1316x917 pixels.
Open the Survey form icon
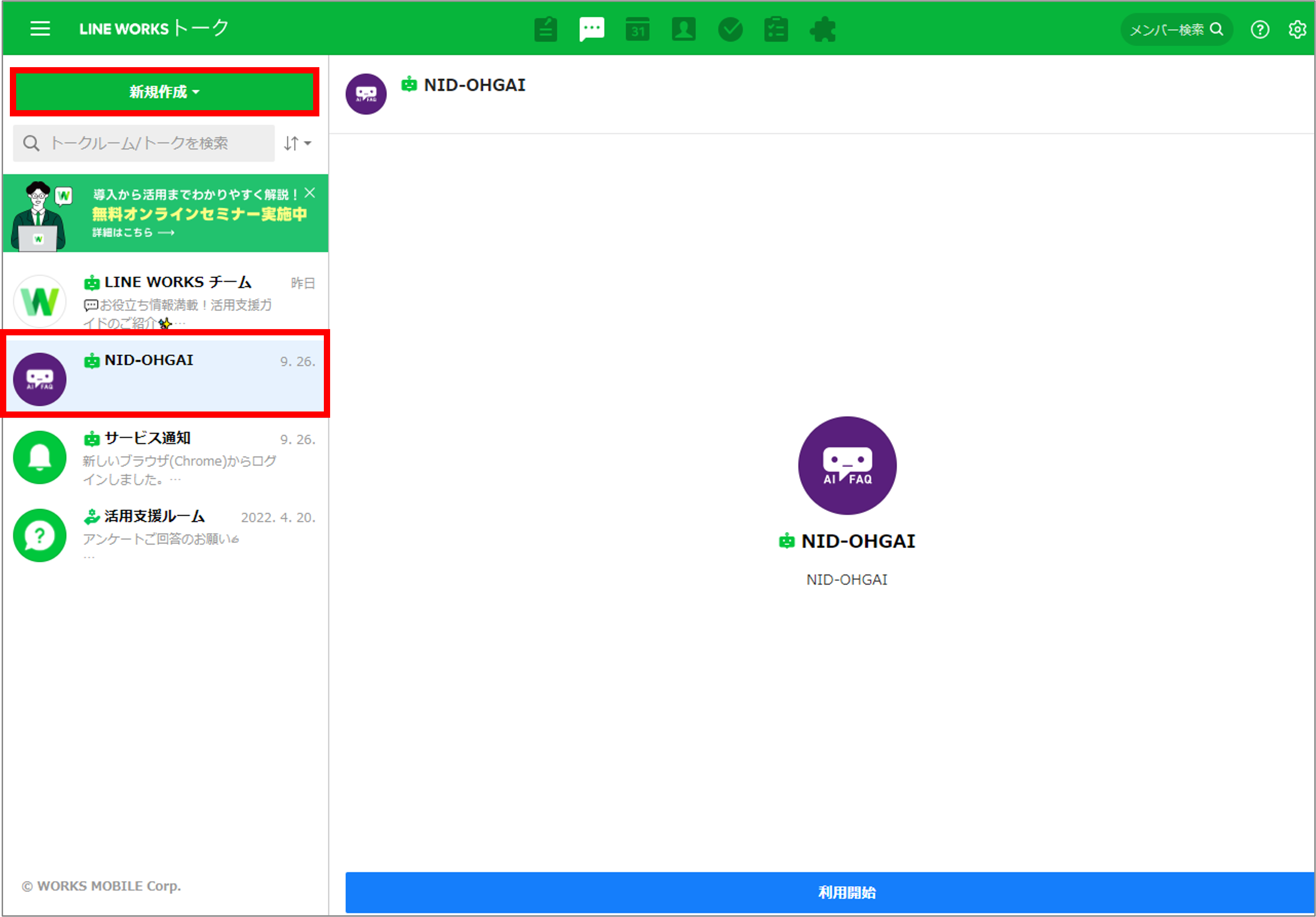[776, 29]
